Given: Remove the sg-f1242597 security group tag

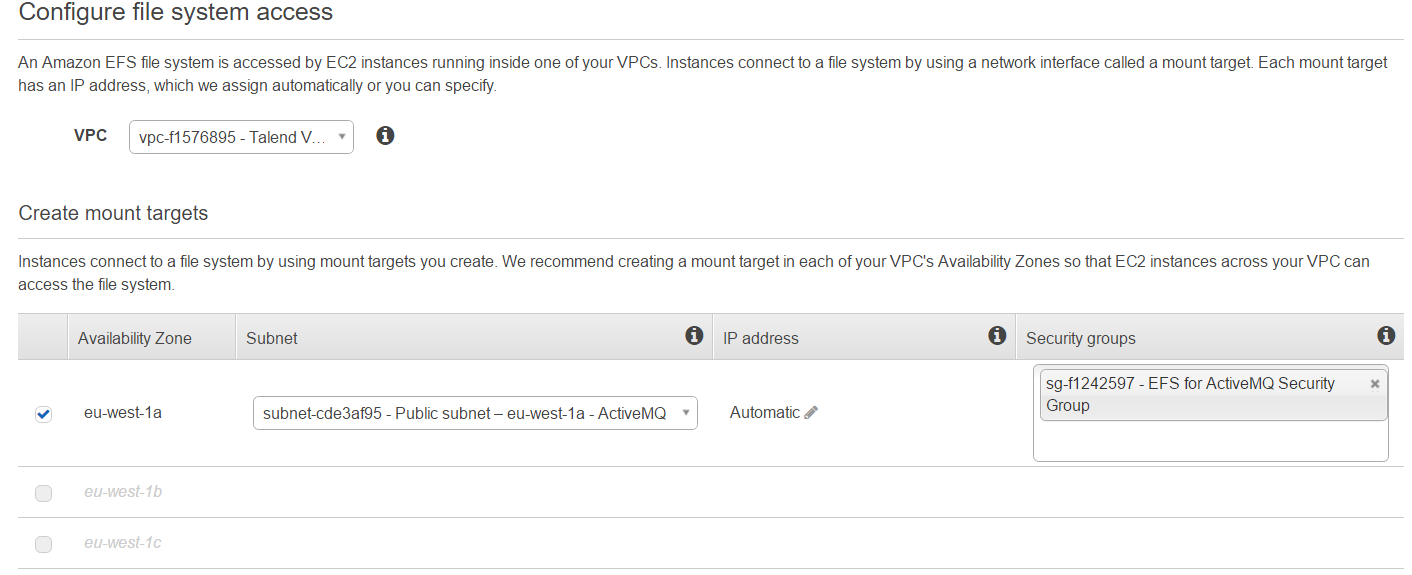Looking at the screenshot, I should point(1375,383).
